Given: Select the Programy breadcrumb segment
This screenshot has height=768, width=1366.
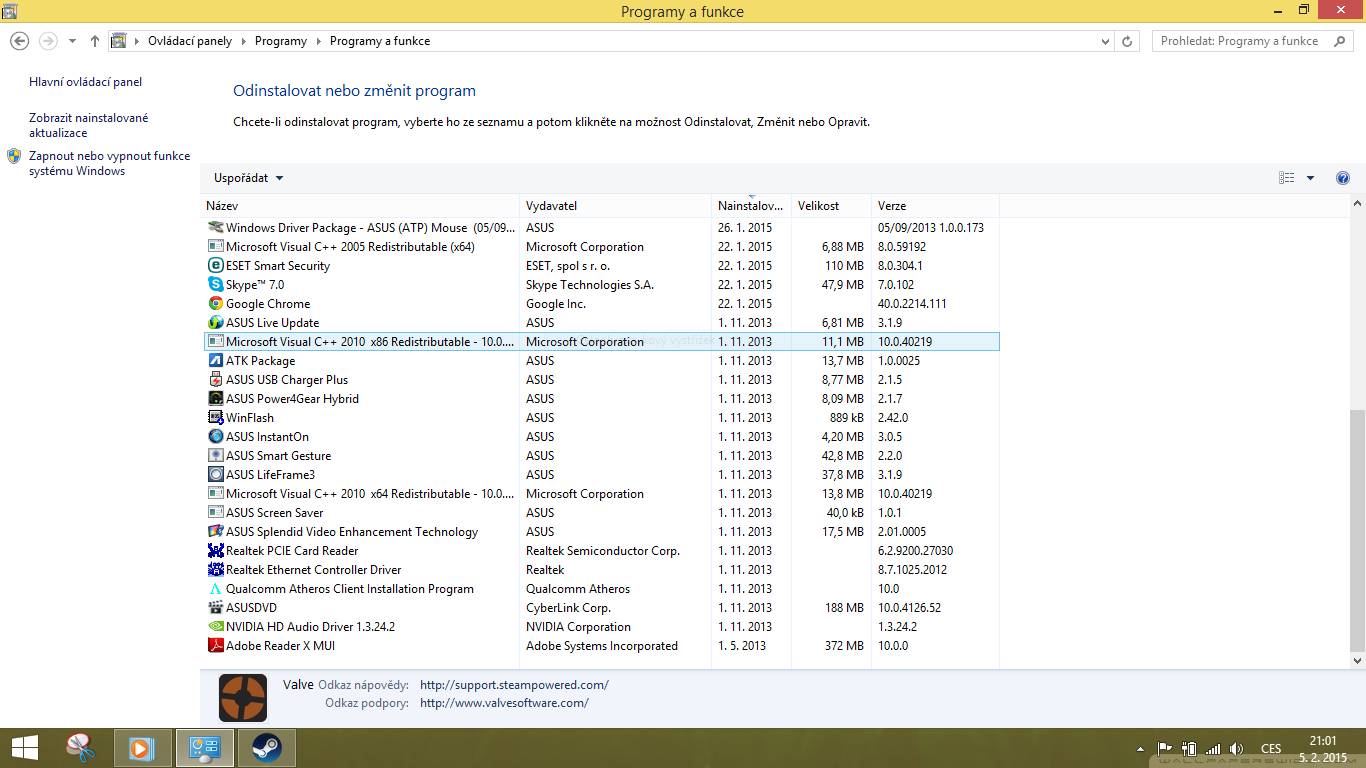Looking at the screenshot, I should click(x=281, y=41).
